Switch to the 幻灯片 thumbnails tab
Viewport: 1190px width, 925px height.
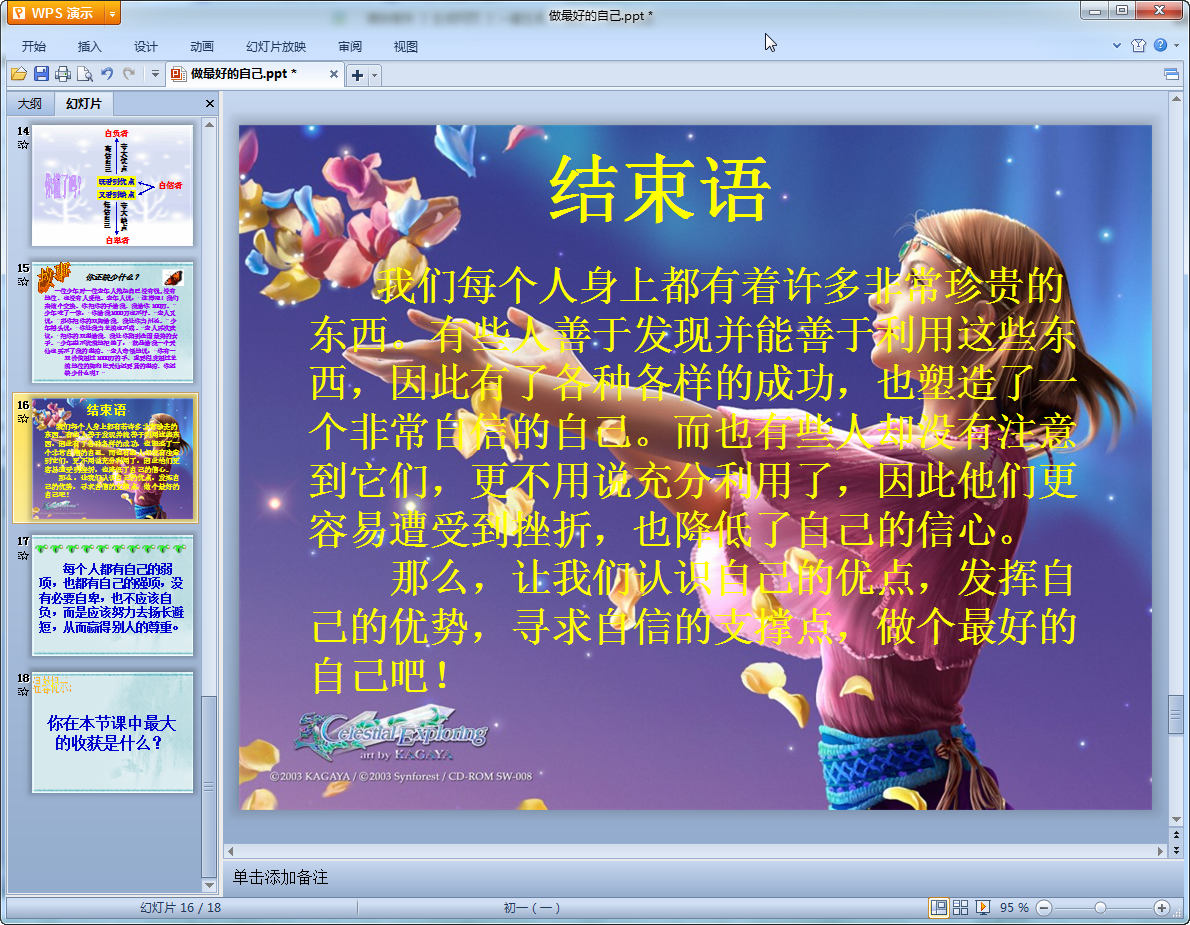coord(83,103)
